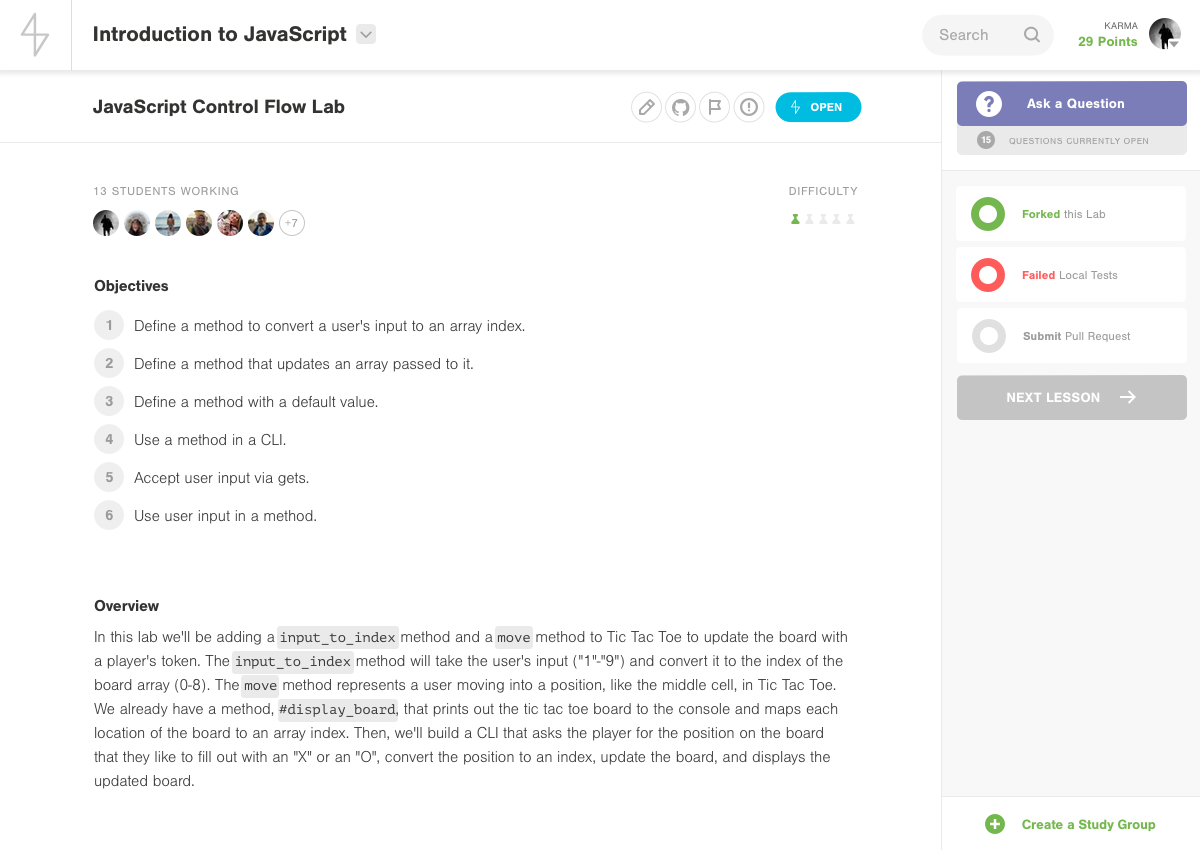Toggle the red Failed Local Tests circle
The width and height of the screenshot is (1200, 850).
click(988, 275)
